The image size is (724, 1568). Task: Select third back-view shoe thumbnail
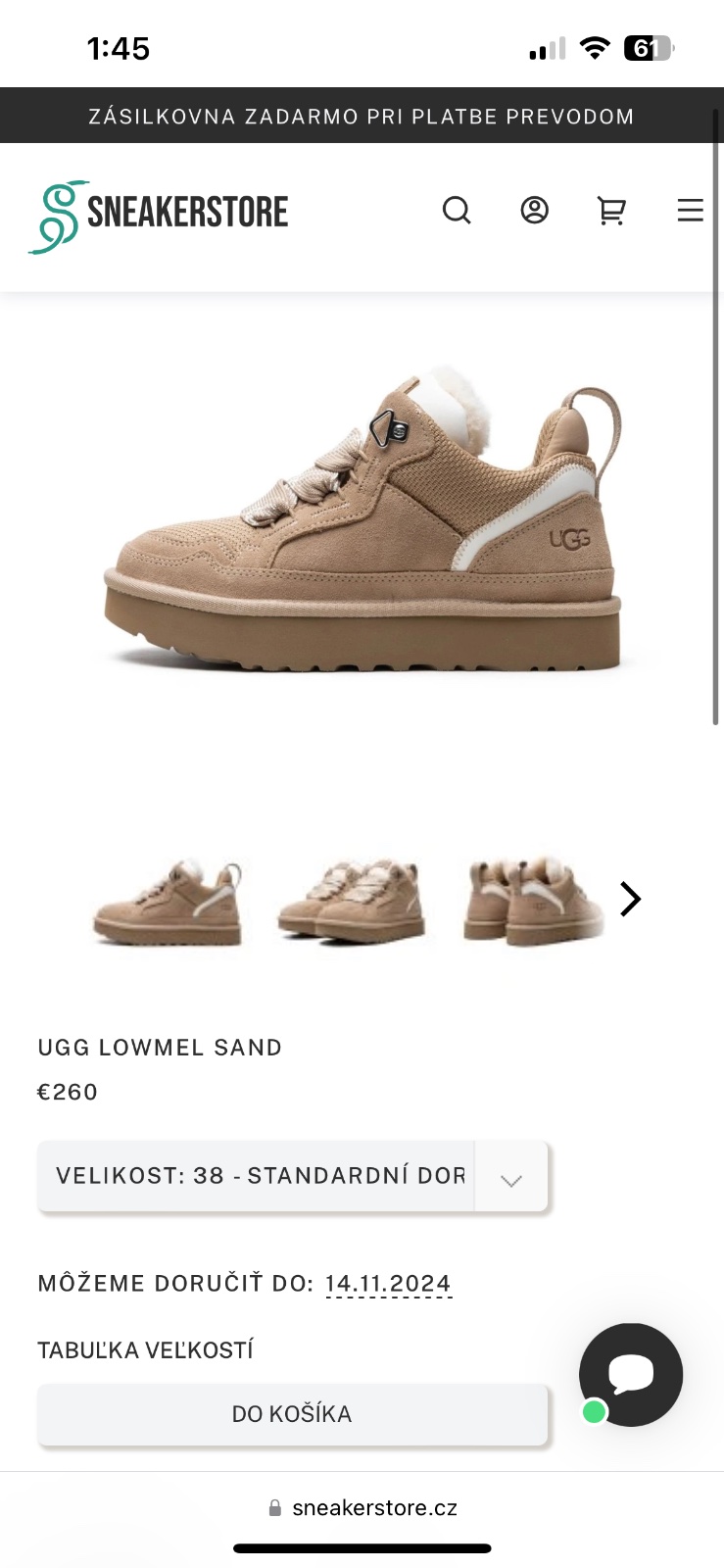(x=534, y=900)
